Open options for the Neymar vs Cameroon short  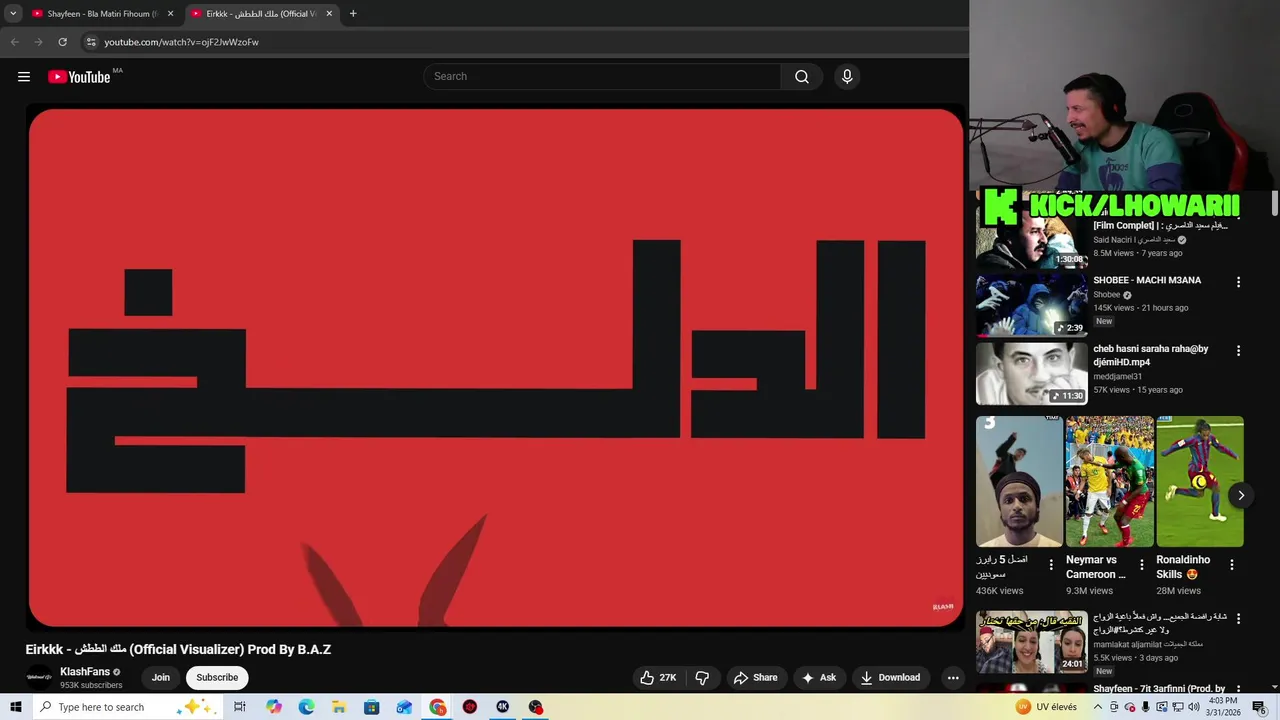click(1141, 565)
